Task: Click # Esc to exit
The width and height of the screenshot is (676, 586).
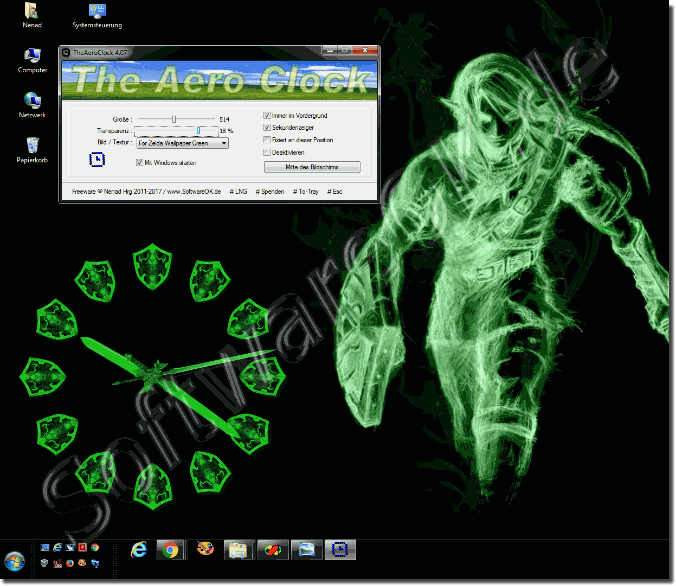Action: click(335, 191)
